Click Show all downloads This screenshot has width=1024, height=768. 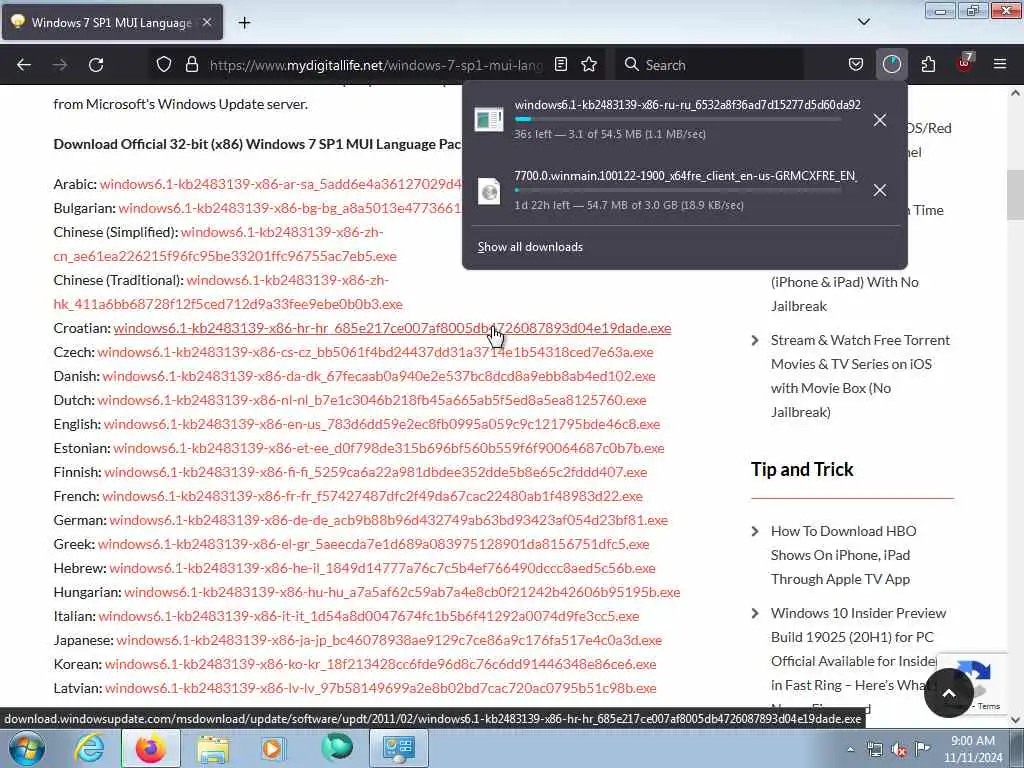(x=530, y=247)
